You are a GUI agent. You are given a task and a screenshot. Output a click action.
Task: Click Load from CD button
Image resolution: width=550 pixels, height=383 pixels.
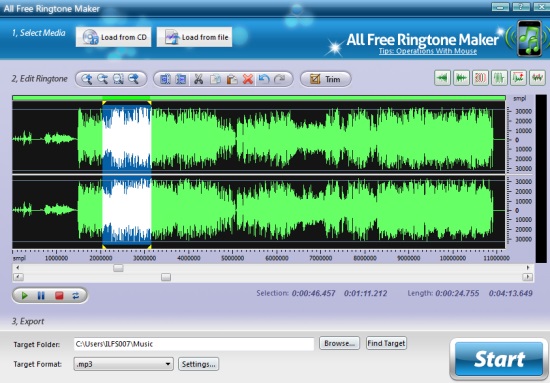click(114, 37)
